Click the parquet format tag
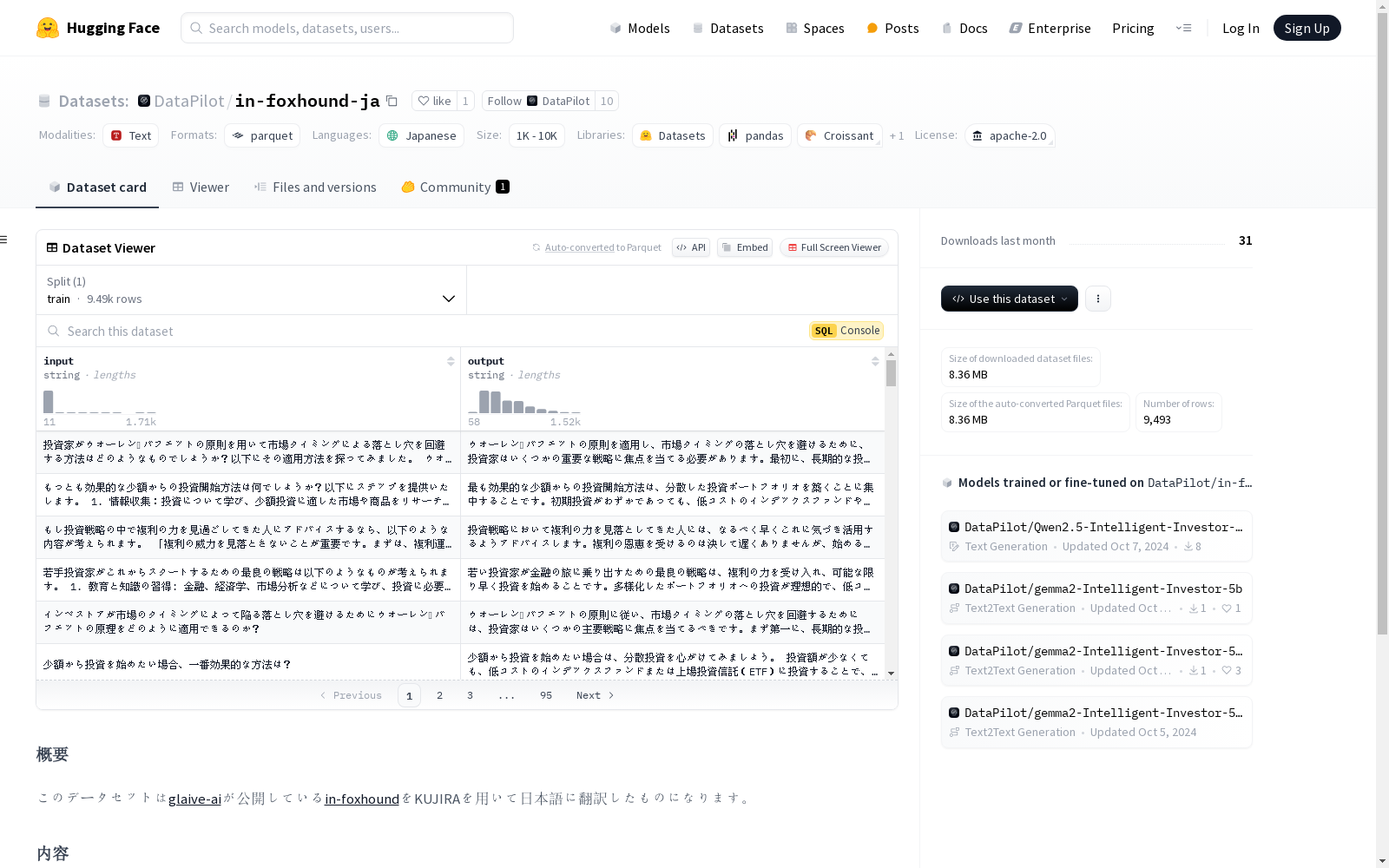1389x868 pixels. (262, 135)
